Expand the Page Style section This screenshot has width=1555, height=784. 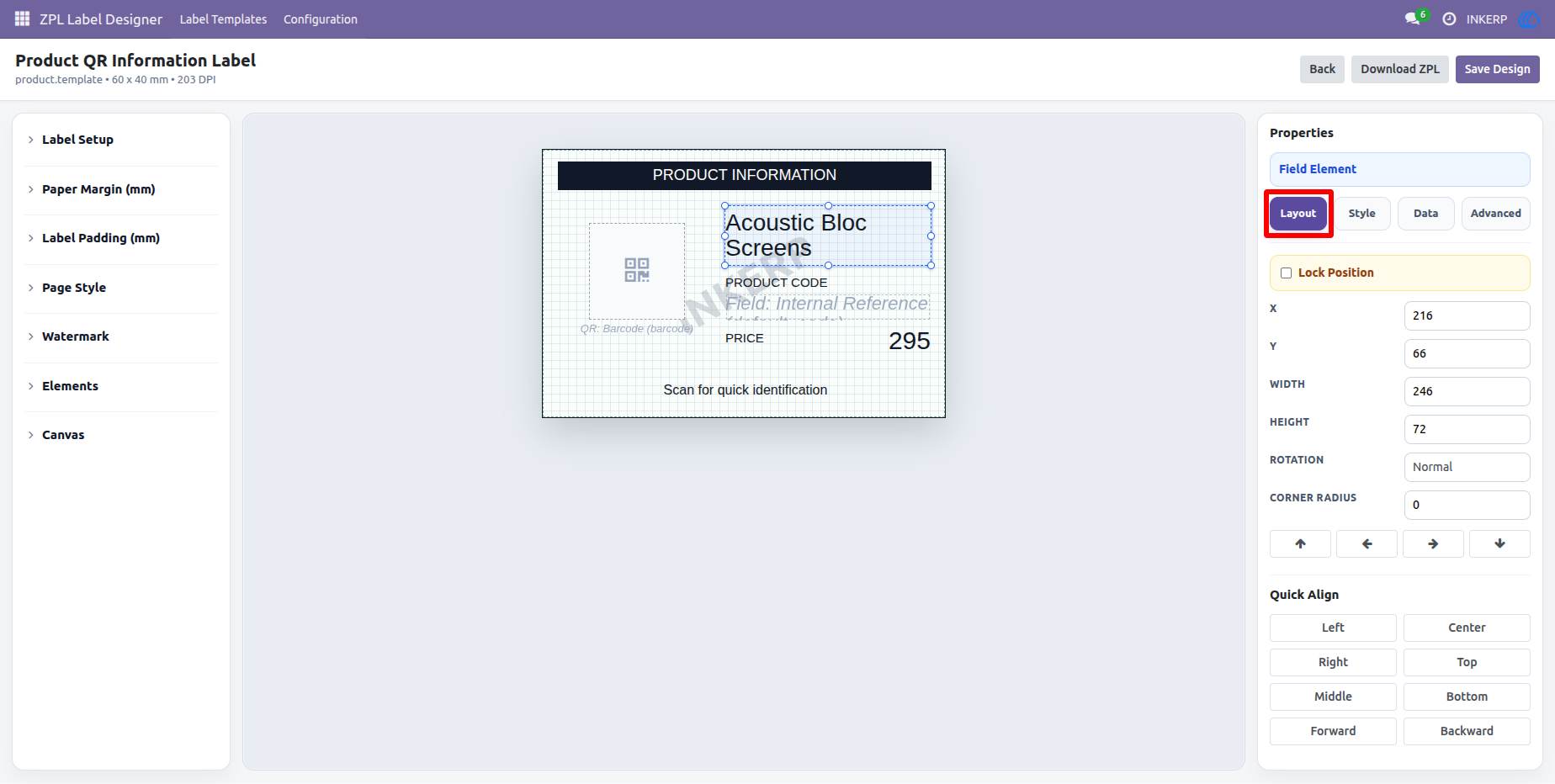coord(121,288)
